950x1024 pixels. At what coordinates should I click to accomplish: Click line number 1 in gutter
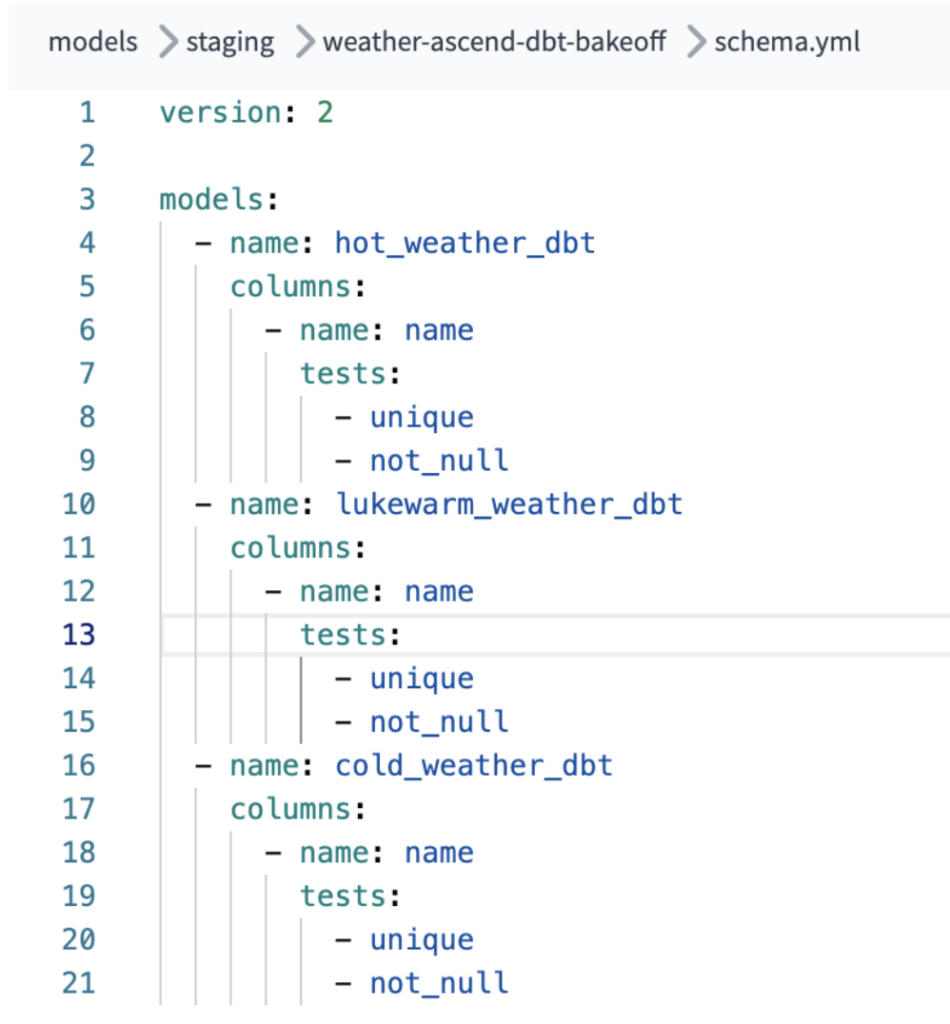pyautogui.click(x=86, y=112)
